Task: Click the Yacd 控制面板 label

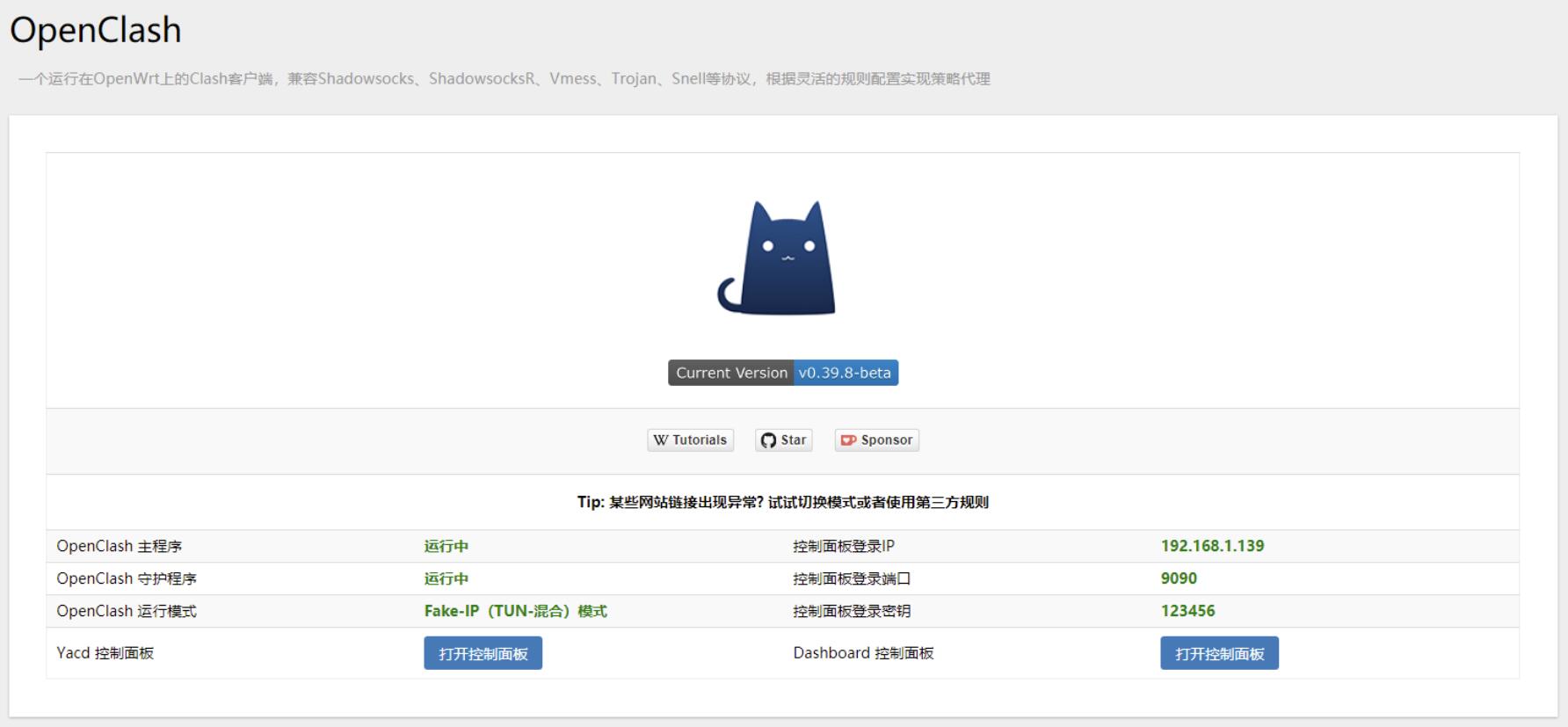Action: click(x=105, y=653)
